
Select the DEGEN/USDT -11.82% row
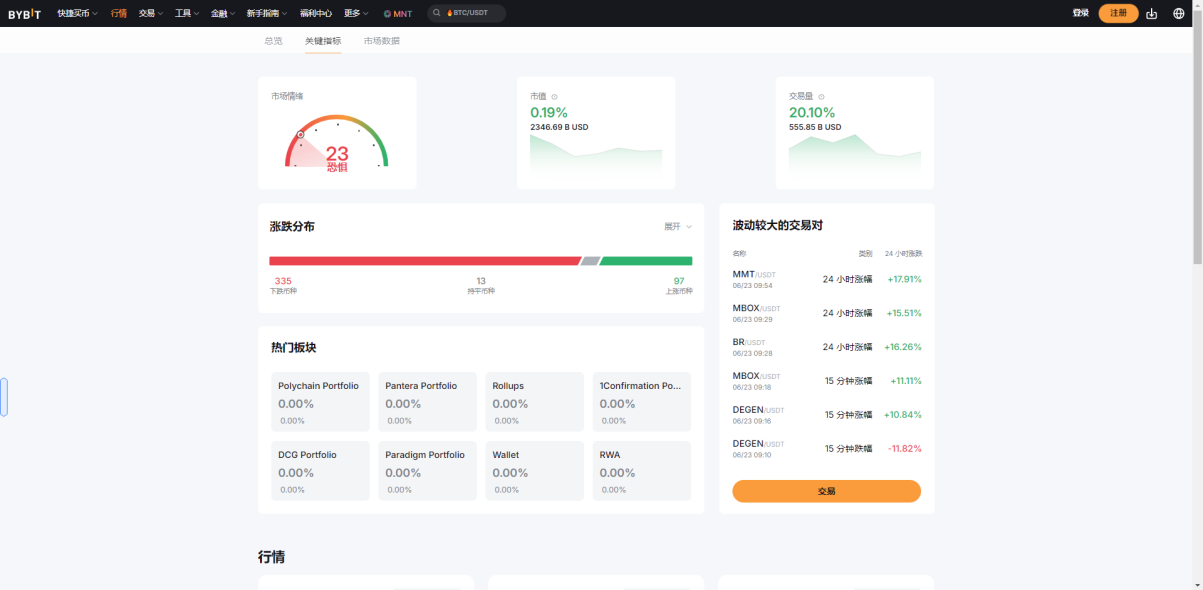point(827,448)
